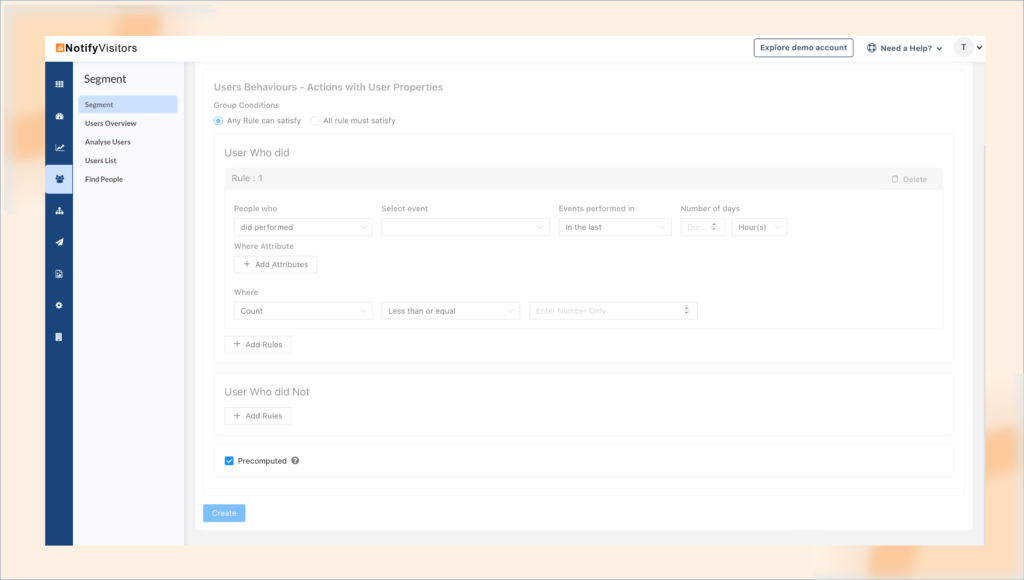The width and height of the screenshot is (1024, 580).
Task: Click Explore demo account button
Action: pos(803,48)
